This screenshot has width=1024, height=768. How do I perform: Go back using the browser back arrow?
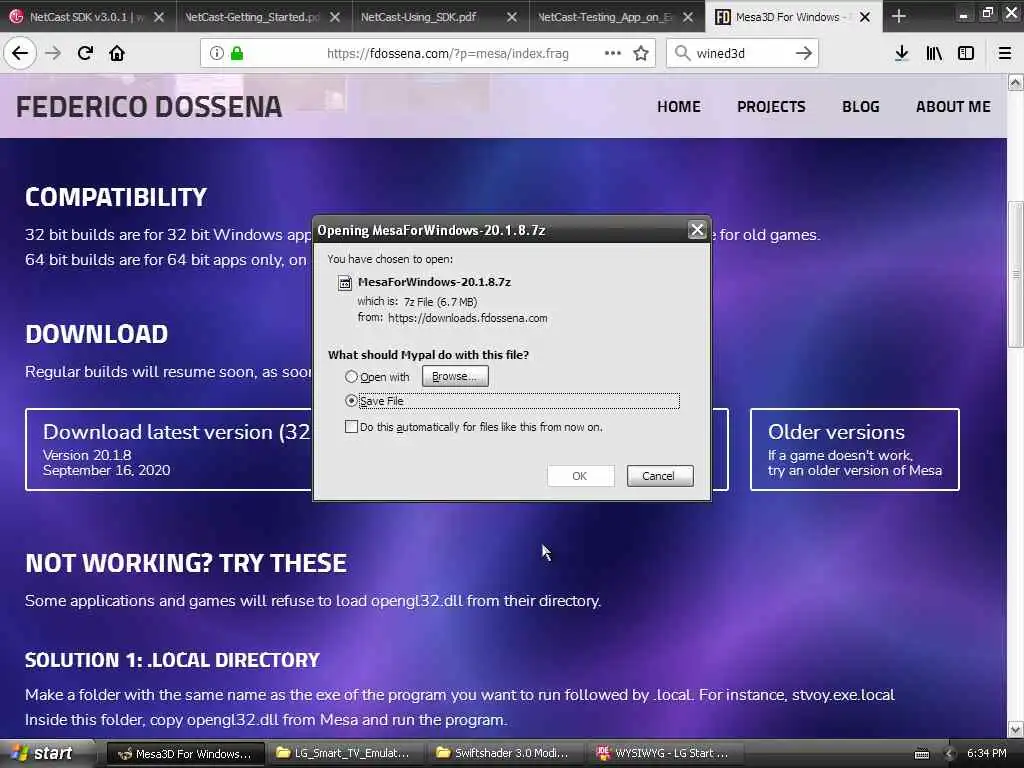(20, 53)
